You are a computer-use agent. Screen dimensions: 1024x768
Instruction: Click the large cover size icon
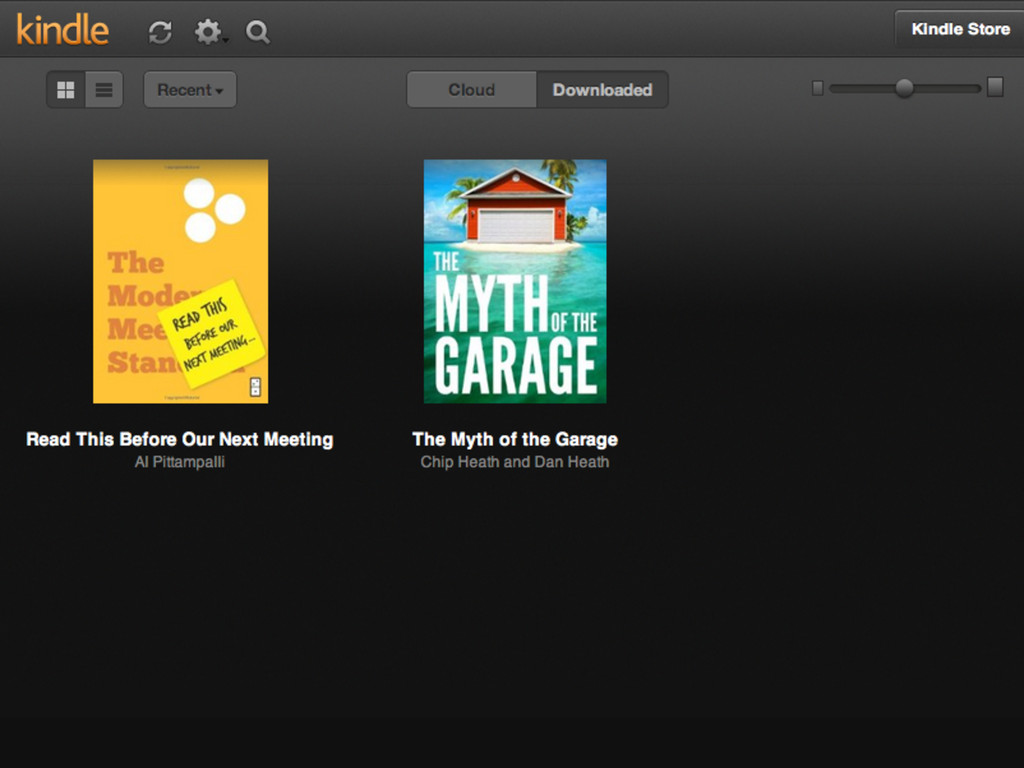pos(995,87)
